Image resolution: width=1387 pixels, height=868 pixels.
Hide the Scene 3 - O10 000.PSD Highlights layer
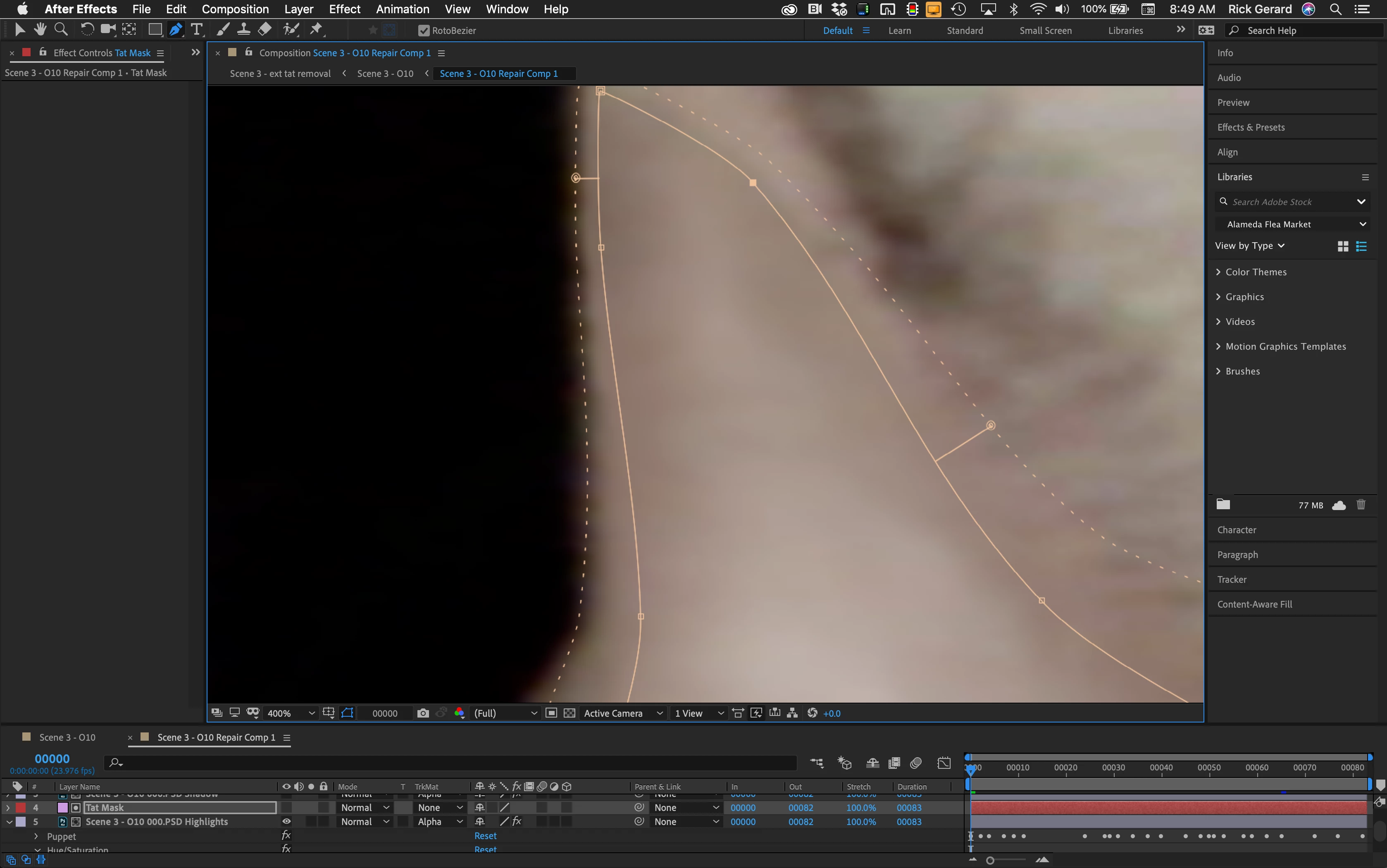tap(286, 822)
